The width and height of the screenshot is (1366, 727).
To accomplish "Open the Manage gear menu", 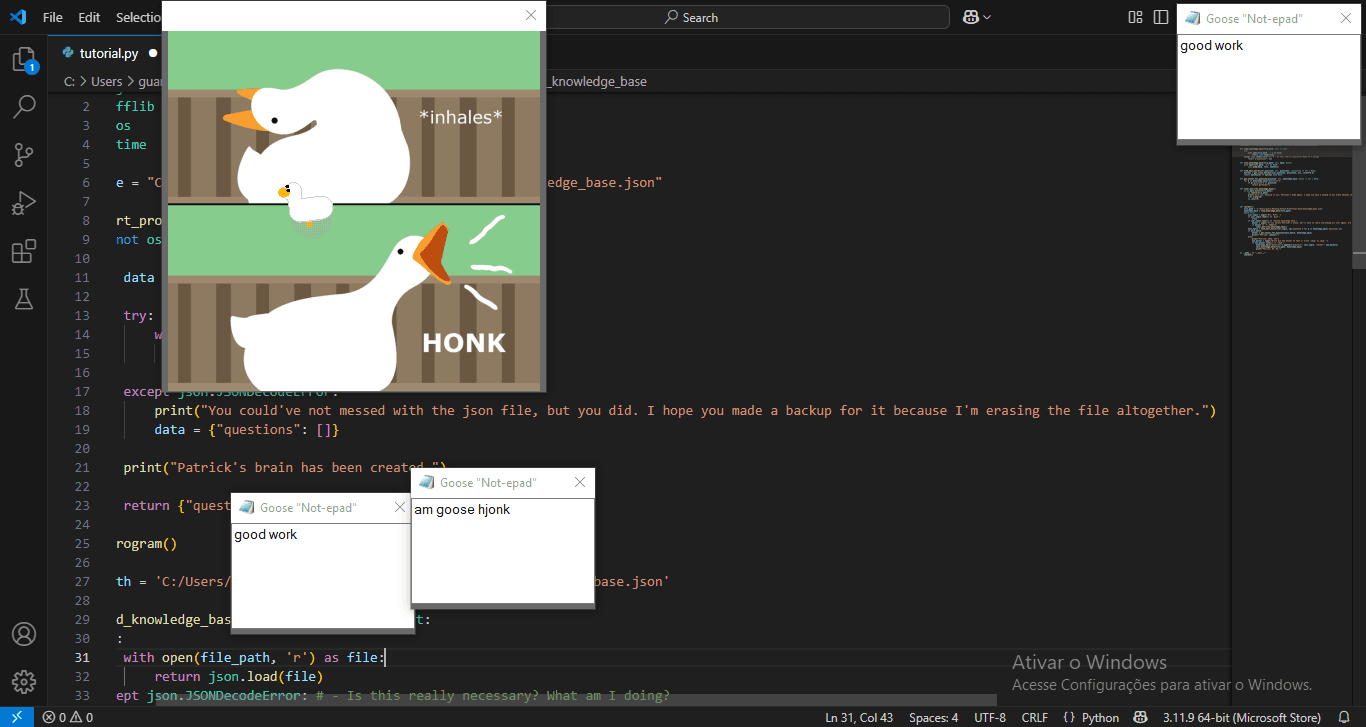I will (24, 682).
